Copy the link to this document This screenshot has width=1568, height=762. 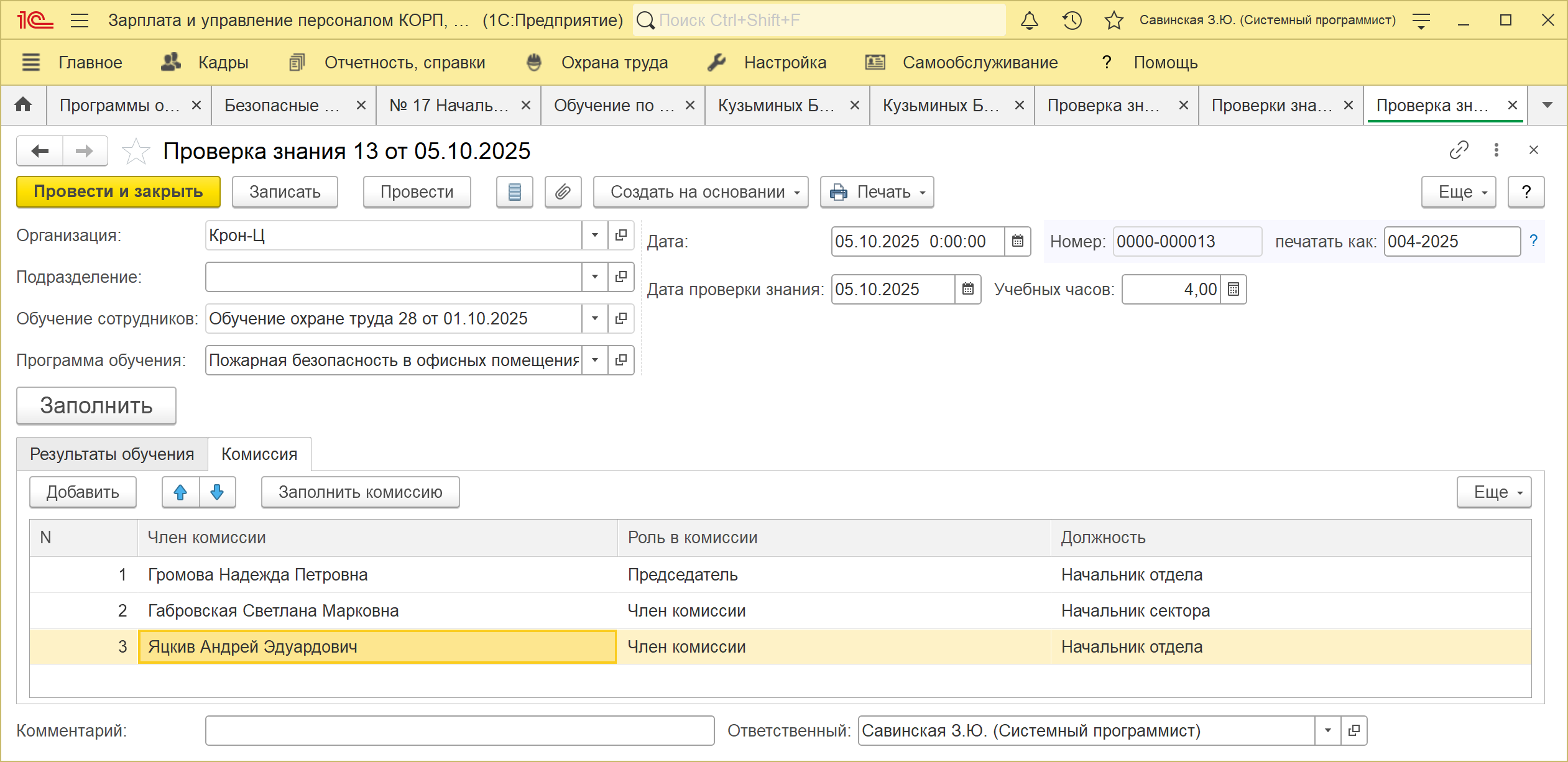click(1459, 150)
